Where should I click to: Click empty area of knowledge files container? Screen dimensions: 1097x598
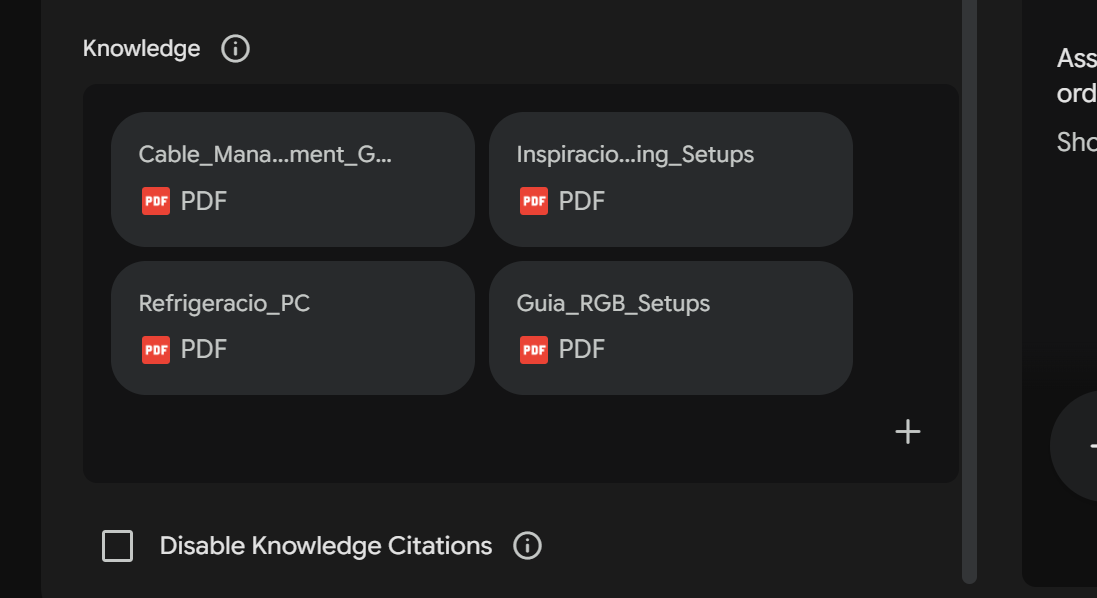tap(490, 441)
